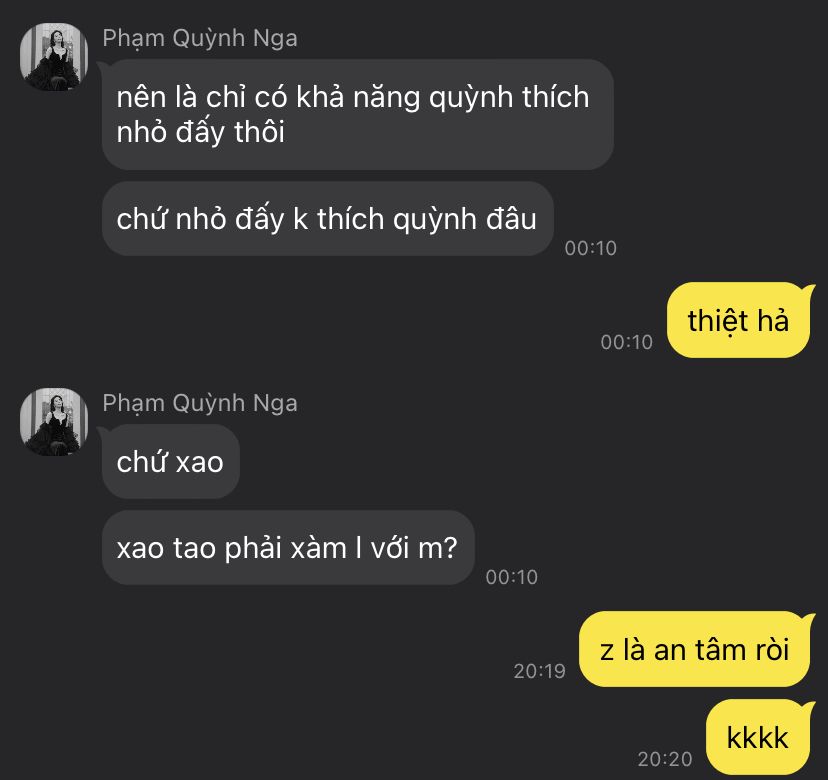The width and height of the screenshot is (828, 780).
Task: Select the yellow "z là an tâm ròi" message
Action: coord(694,649)
